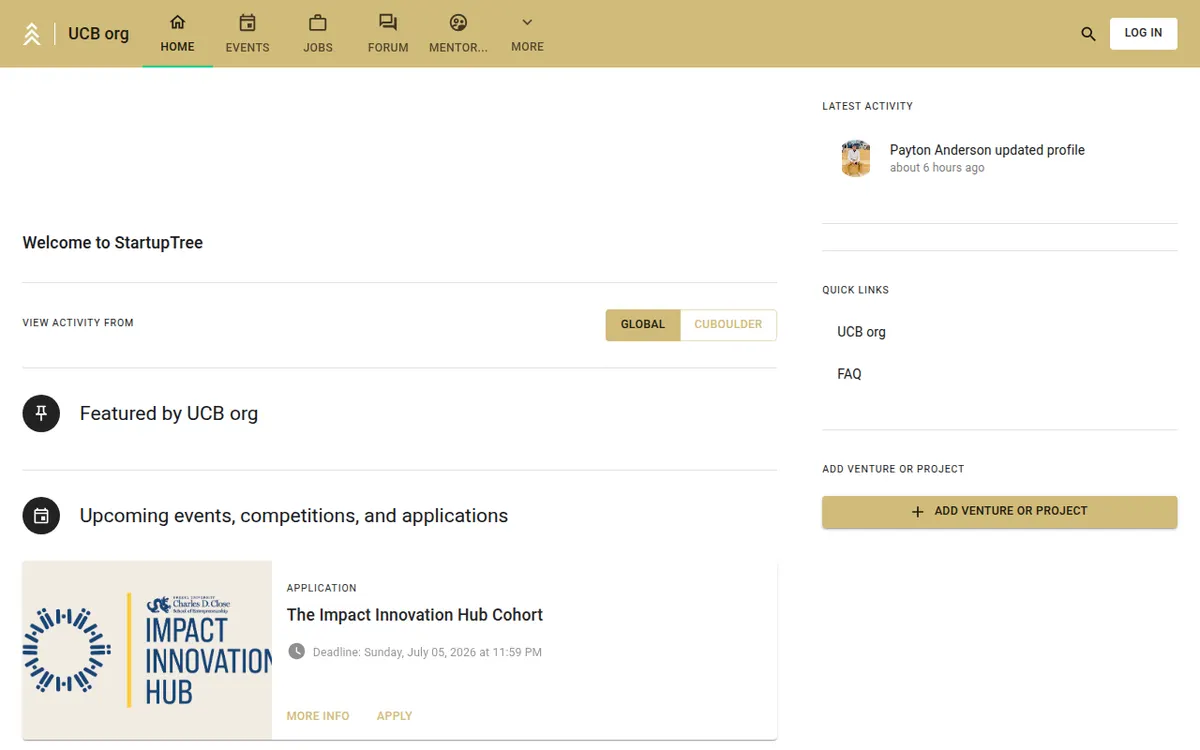Screen dimensions: 1200x750
Task: Click the Upcoming events, competitions, and applications heading
Action: click(294, 516)
